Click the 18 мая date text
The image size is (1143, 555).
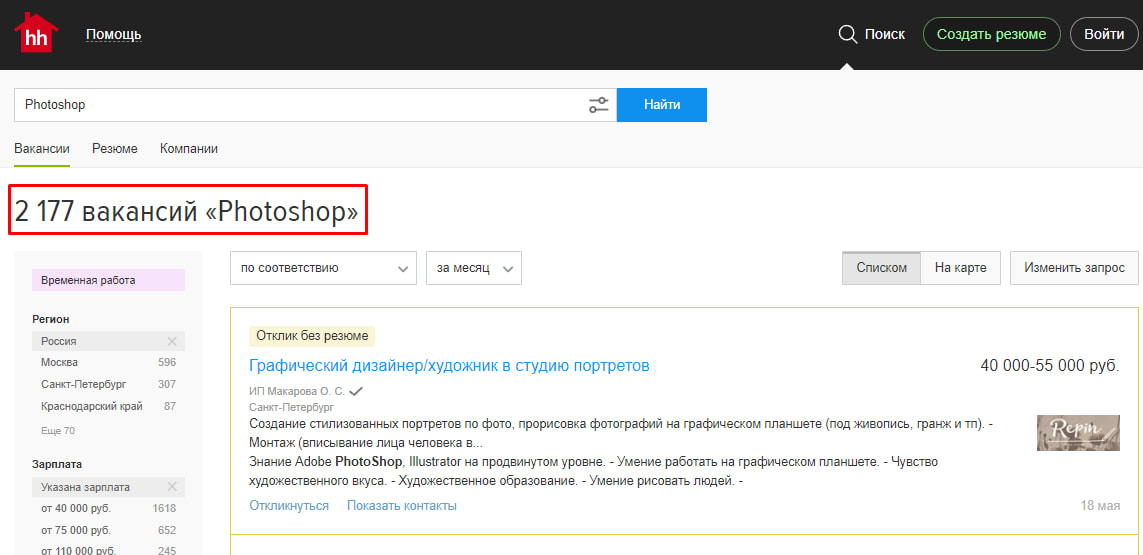pyautogui.click(x=1100, y=505)
